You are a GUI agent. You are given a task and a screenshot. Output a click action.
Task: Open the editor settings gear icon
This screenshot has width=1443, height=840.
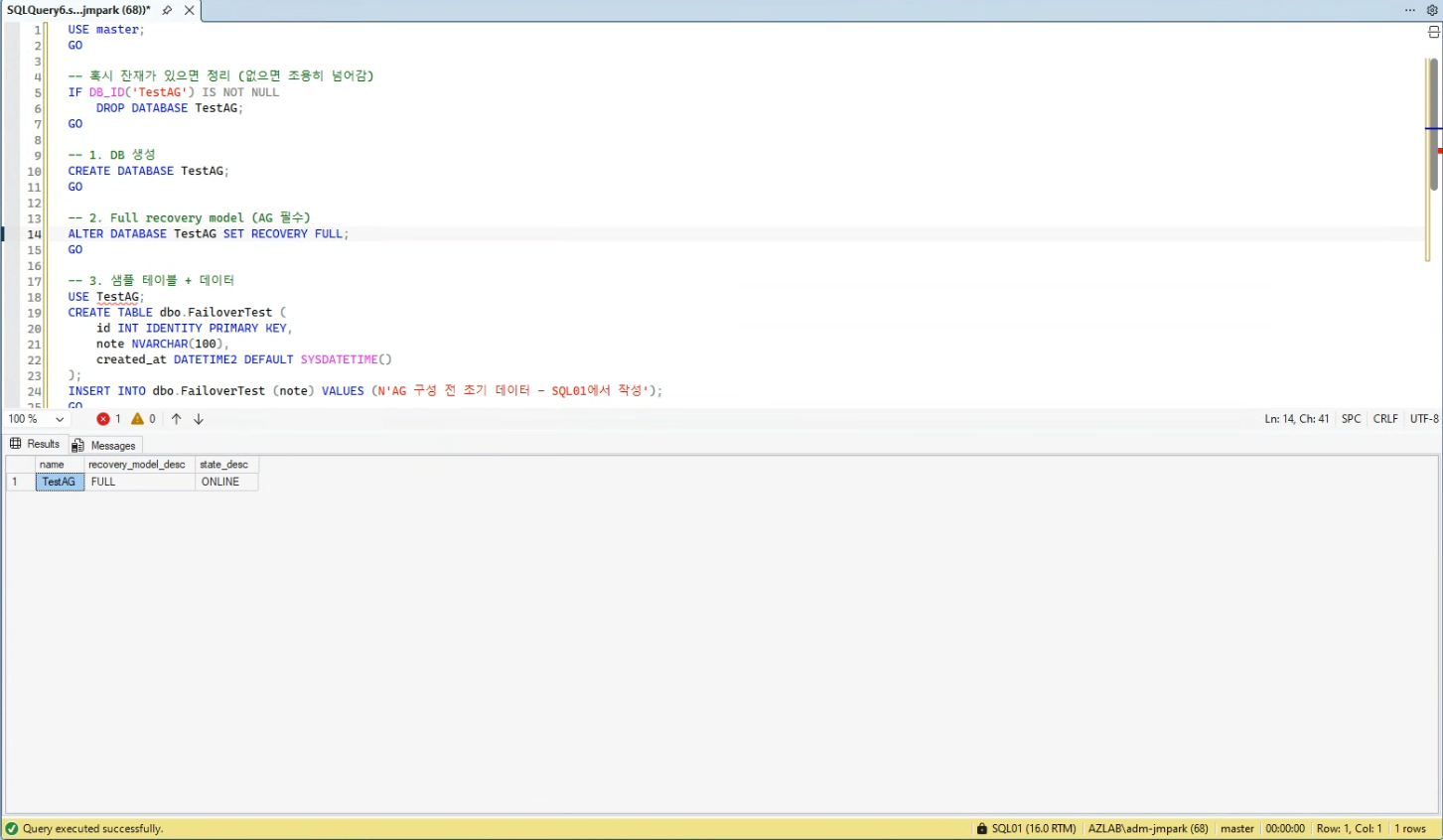1432,10
